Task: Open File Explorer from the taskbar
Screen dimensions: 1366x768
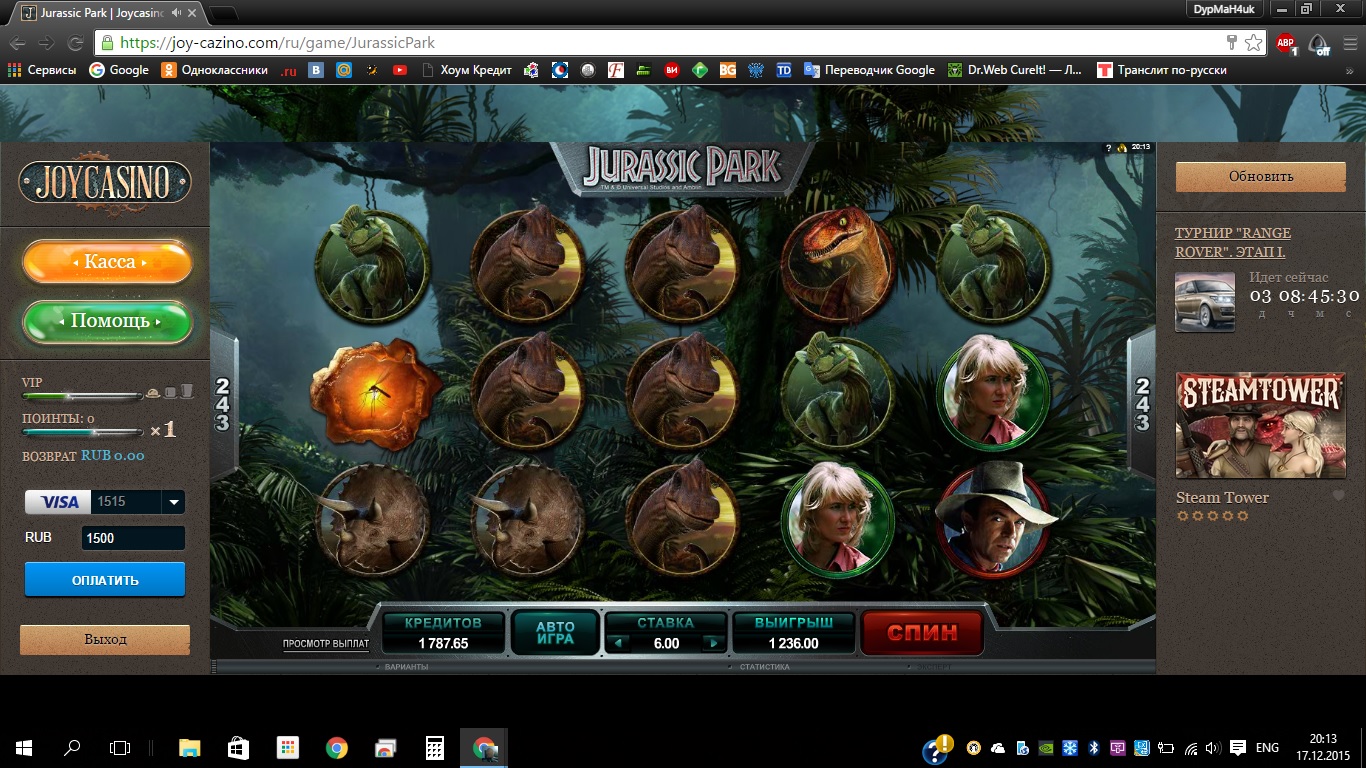Action: tap(189, 747)
